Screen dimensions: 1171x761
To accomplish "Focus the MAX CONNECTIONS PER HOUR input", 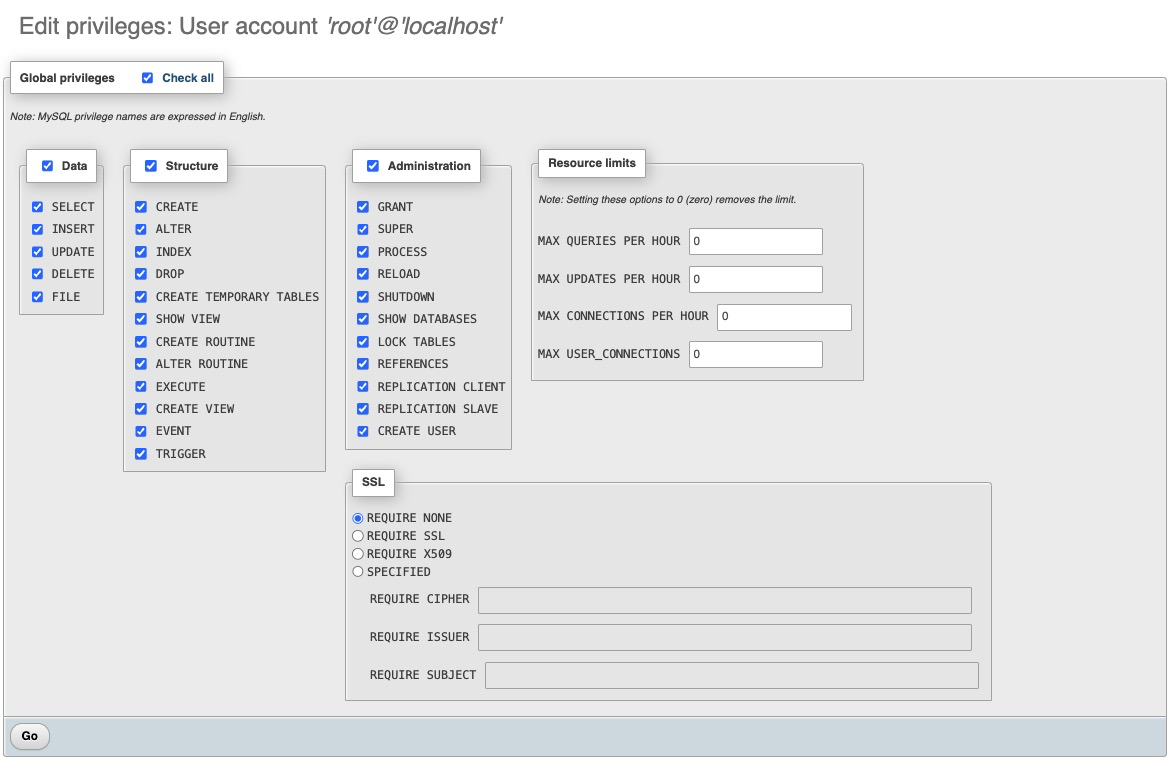I will [783, 317].
